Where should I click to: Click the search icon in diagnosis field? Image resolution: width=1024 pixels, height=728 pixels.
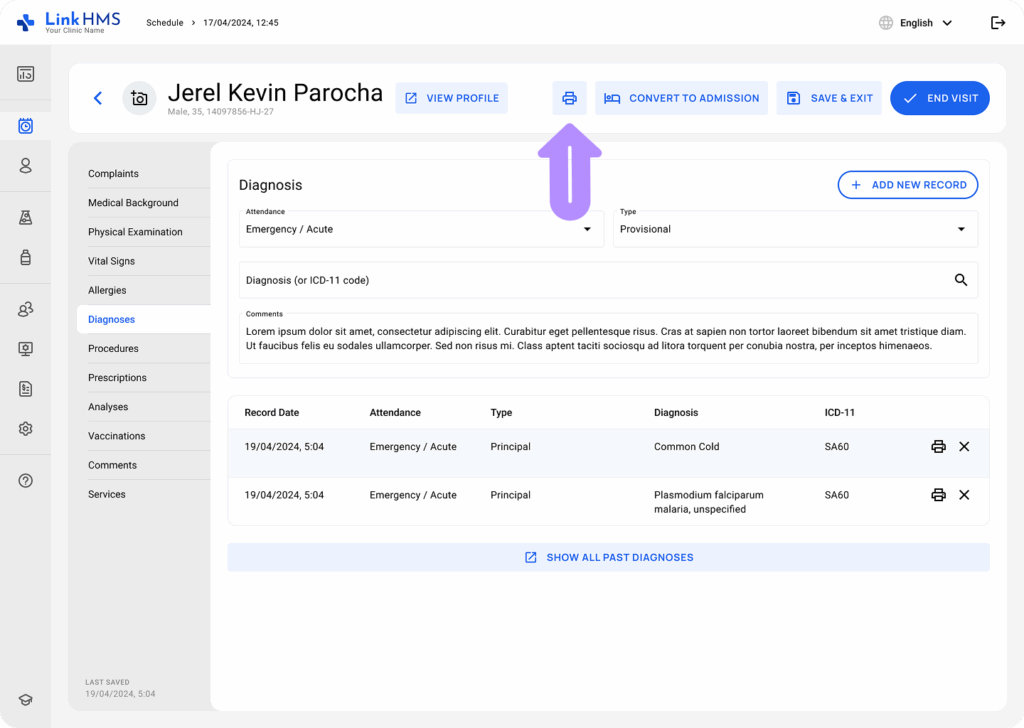[x=960, y=280]
